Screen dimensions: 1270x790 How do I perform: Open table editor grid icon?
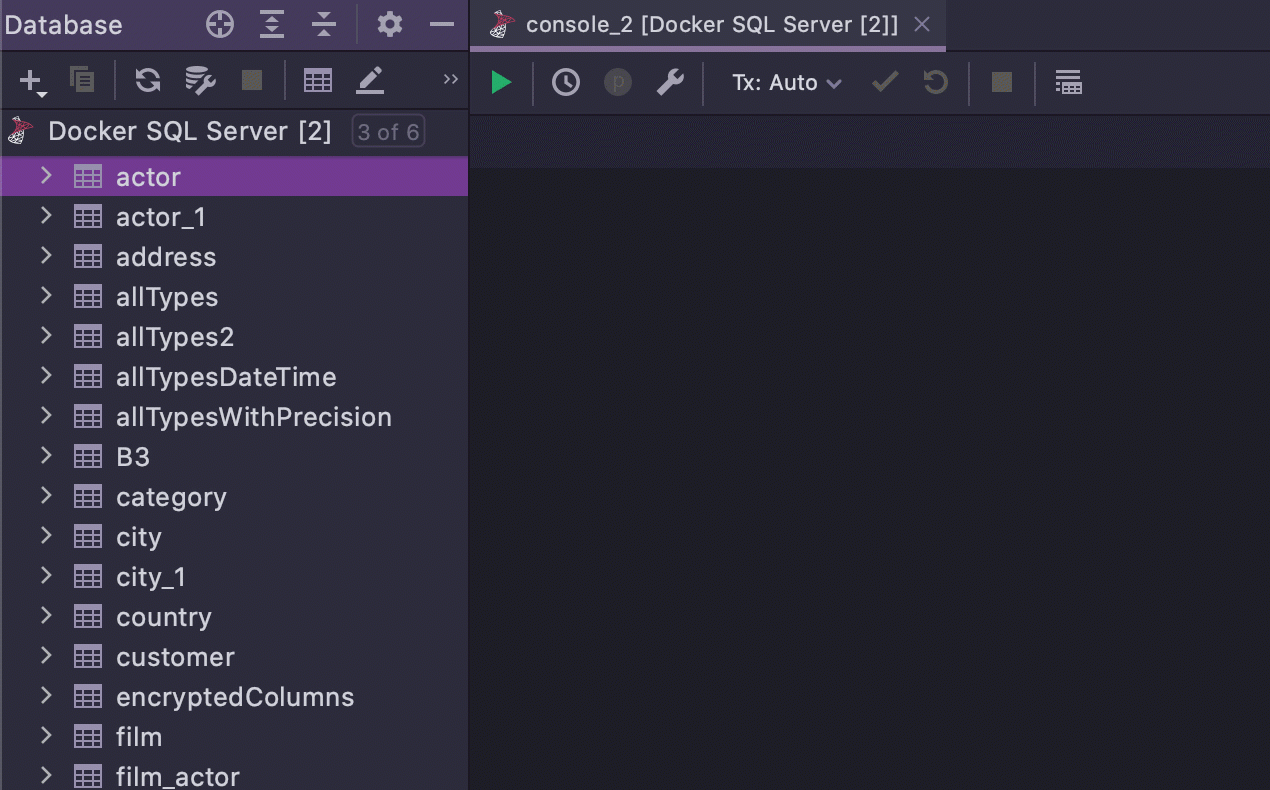pos(318,81)
